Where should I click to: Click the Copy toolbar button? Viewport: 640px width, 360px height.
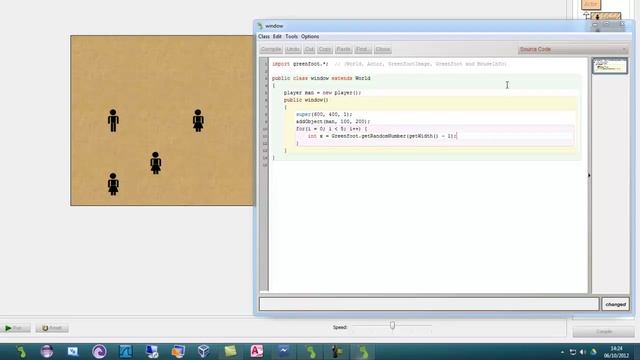324,49
